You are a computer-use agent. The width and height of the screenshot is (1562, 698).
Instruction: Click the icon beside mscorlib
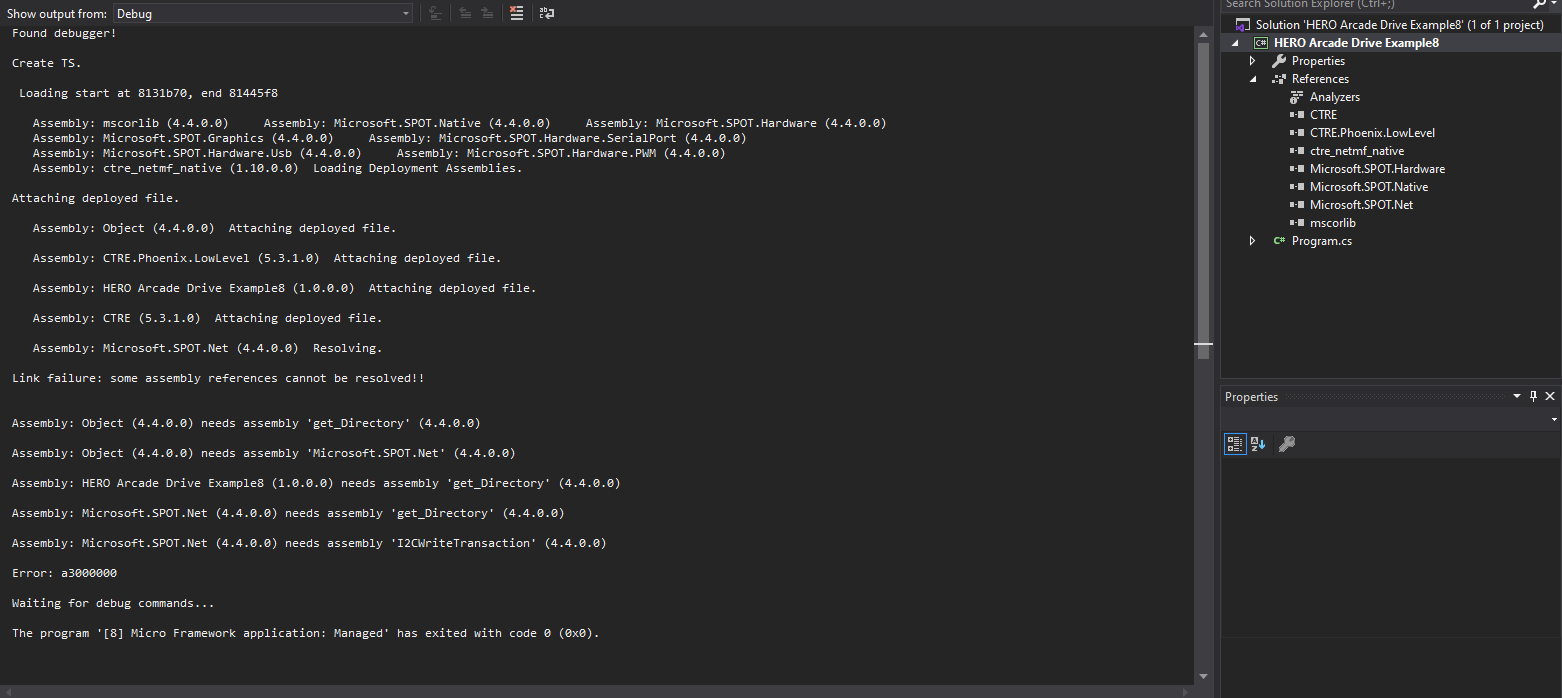pyautogui.click(x=1297, y=223)
